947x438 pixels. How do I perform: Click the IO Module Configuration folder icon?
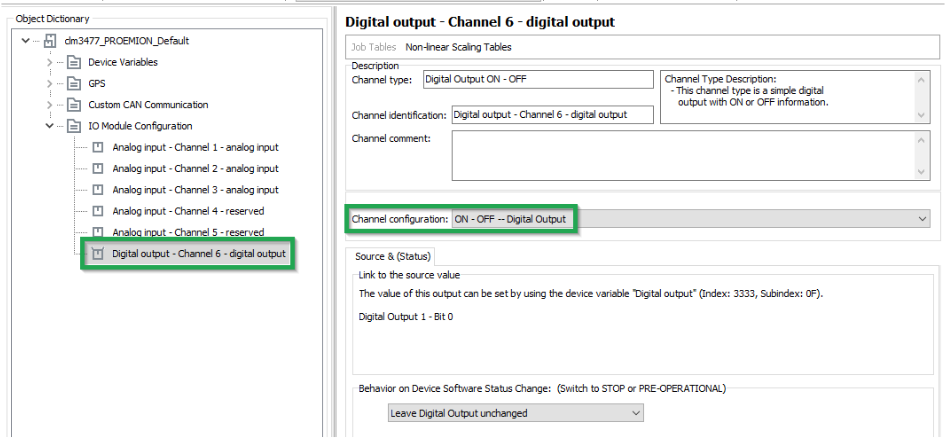[x=74, y=126]
